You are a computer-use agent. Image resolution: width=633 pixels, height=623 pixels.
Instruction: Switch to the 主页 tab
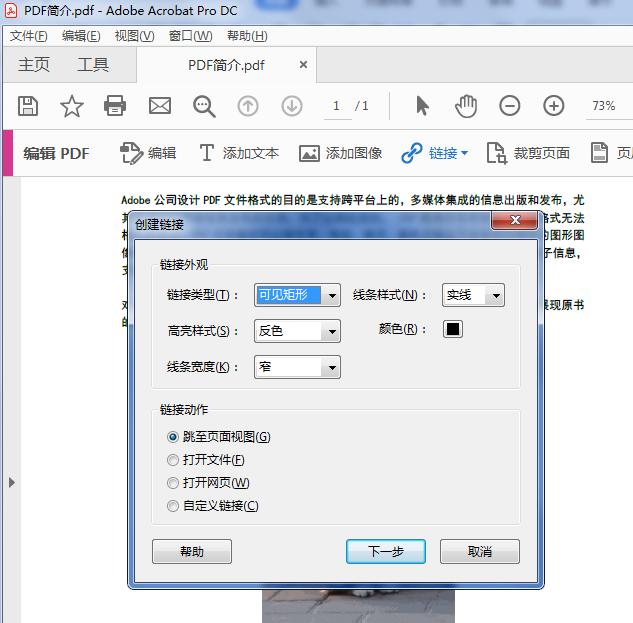click(34, 65)
